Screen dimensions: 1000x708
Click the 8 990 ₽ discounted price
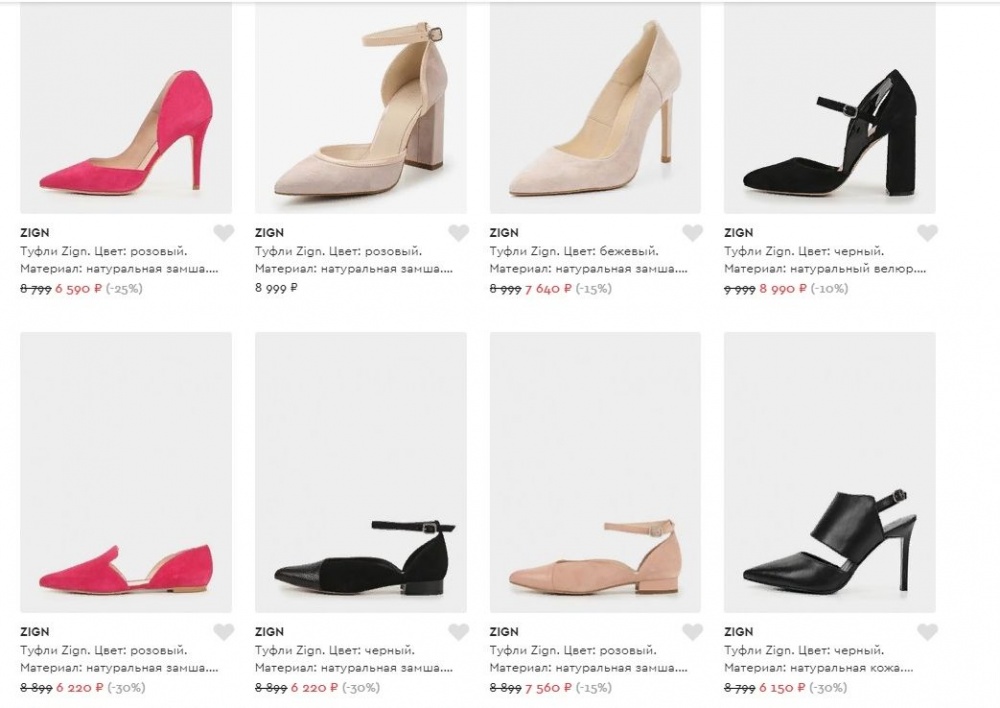783,289
